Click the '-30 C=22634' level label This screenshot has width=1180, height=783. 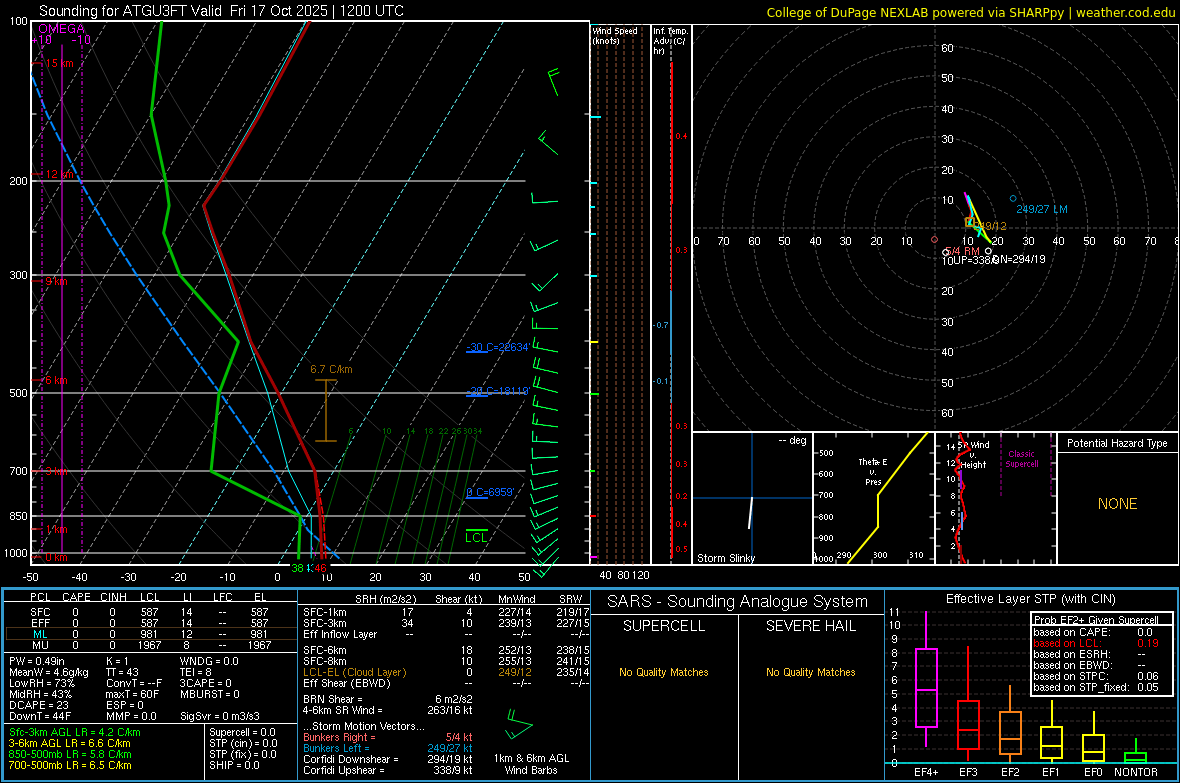click(497, 347)
